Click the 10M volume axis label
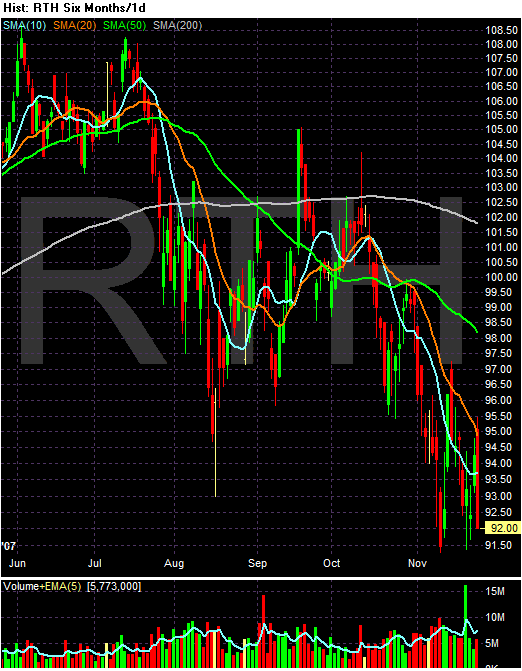This screenshot has height=671, width=522. [495, 618]
